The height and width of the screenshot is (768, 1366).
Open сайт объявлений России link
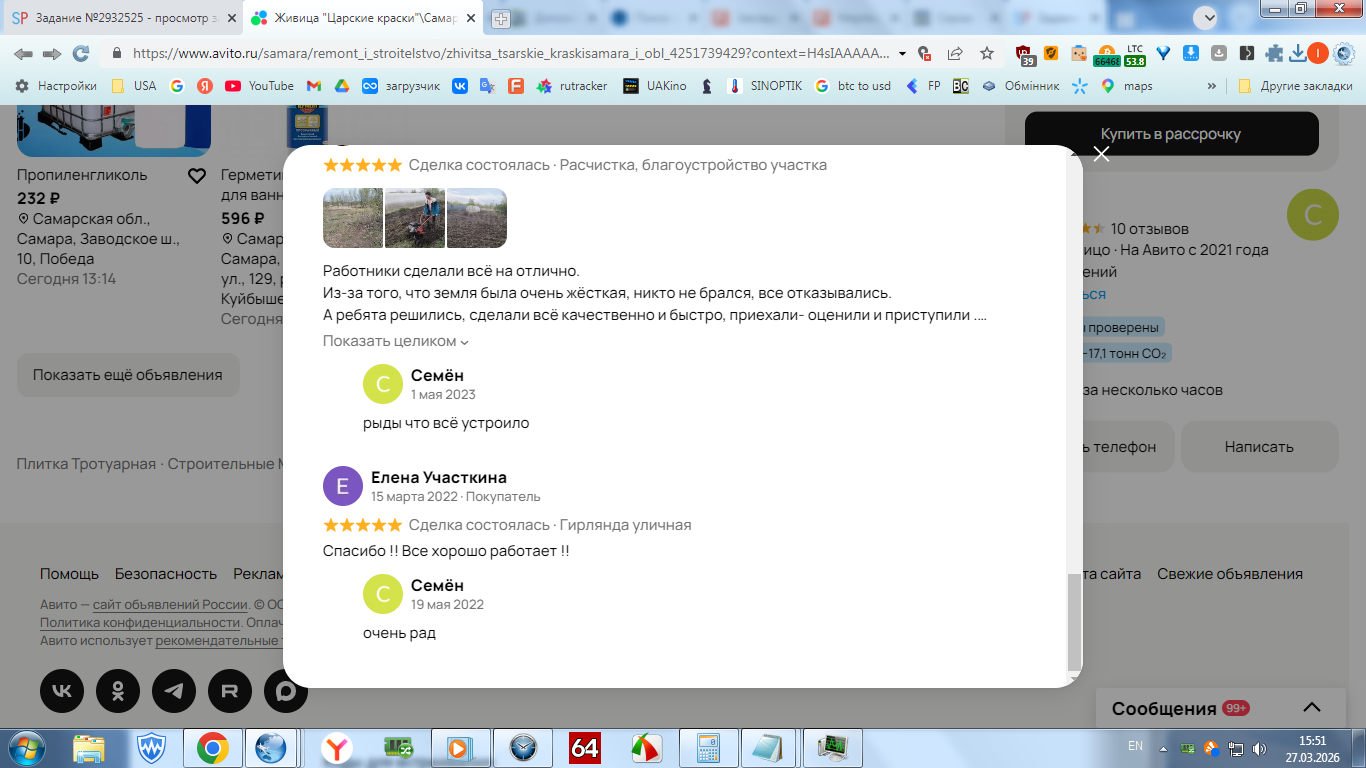[x=170, y=605]
